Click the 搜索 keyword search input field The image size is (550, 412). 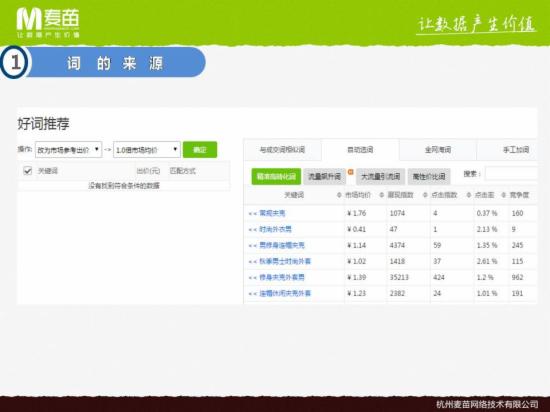(511, 174)
